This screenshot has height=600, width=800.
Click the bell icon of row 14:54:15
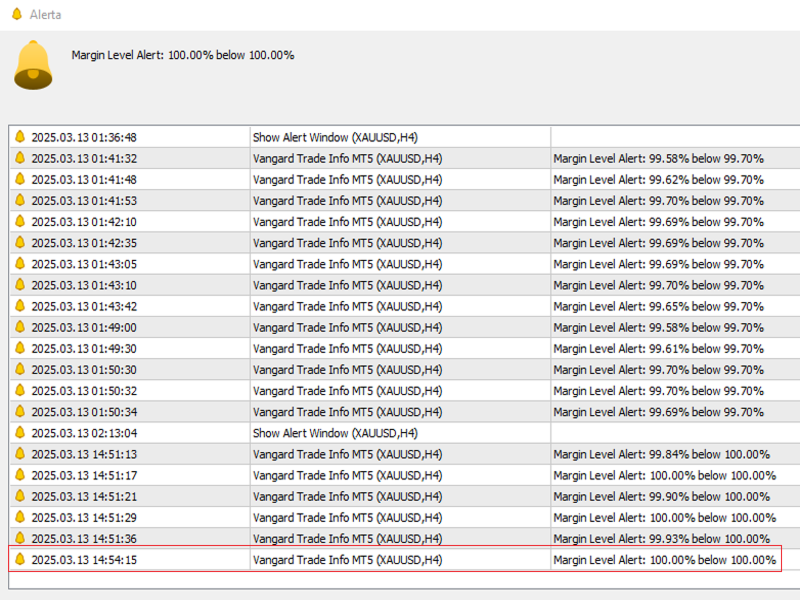point(20,559)
